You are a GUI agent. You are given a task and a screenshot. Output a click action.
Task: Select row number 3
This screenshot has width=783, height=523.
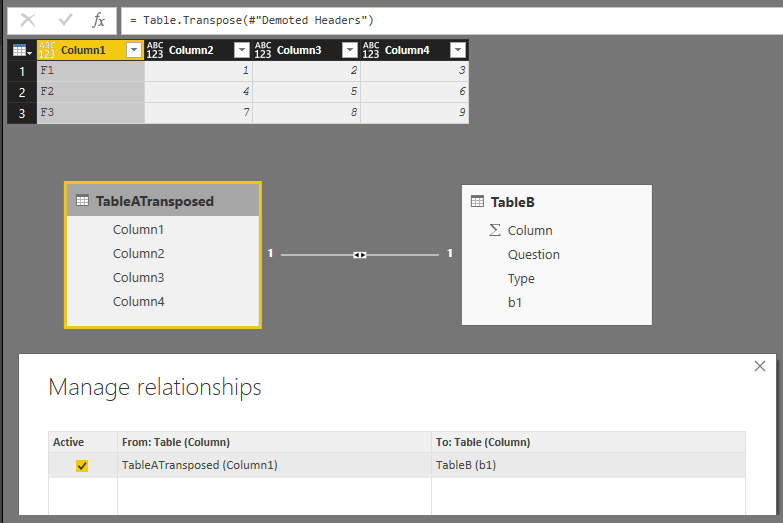point(22,113)
